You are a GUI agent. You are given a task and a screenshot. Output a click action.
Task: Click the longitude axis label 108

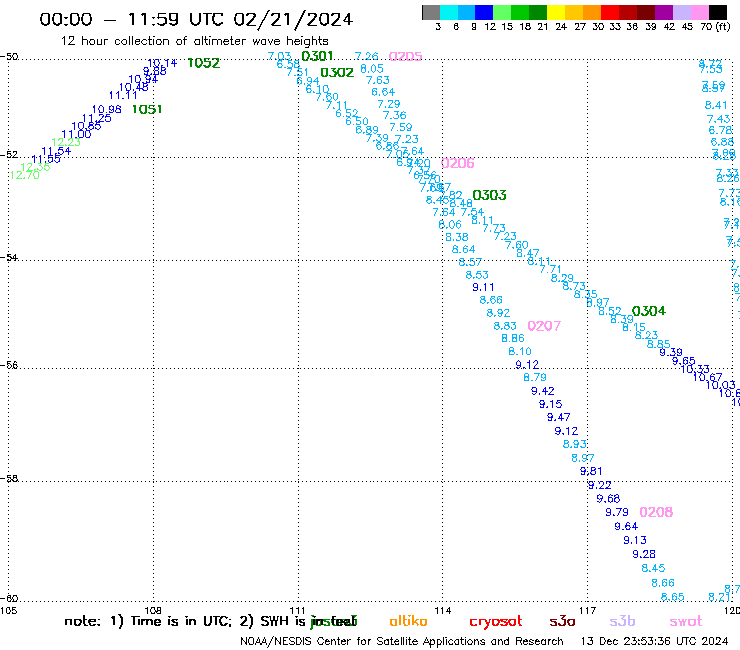tap(153, 610)
